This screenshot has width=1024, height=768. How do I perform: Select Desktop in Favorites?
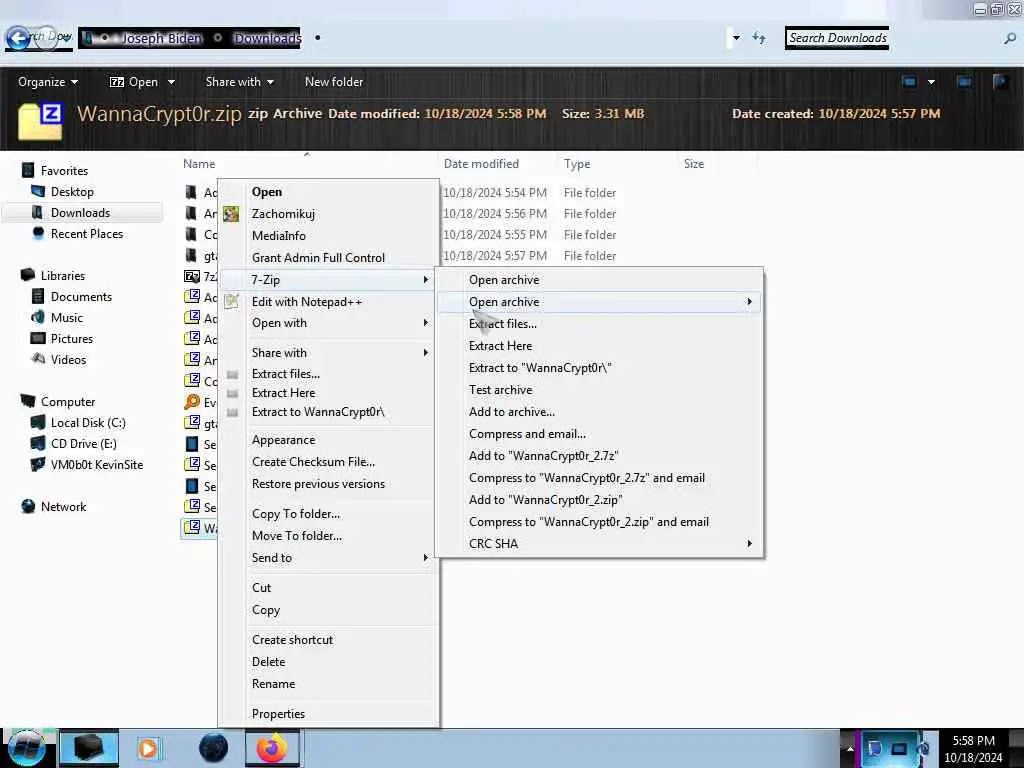72,192
